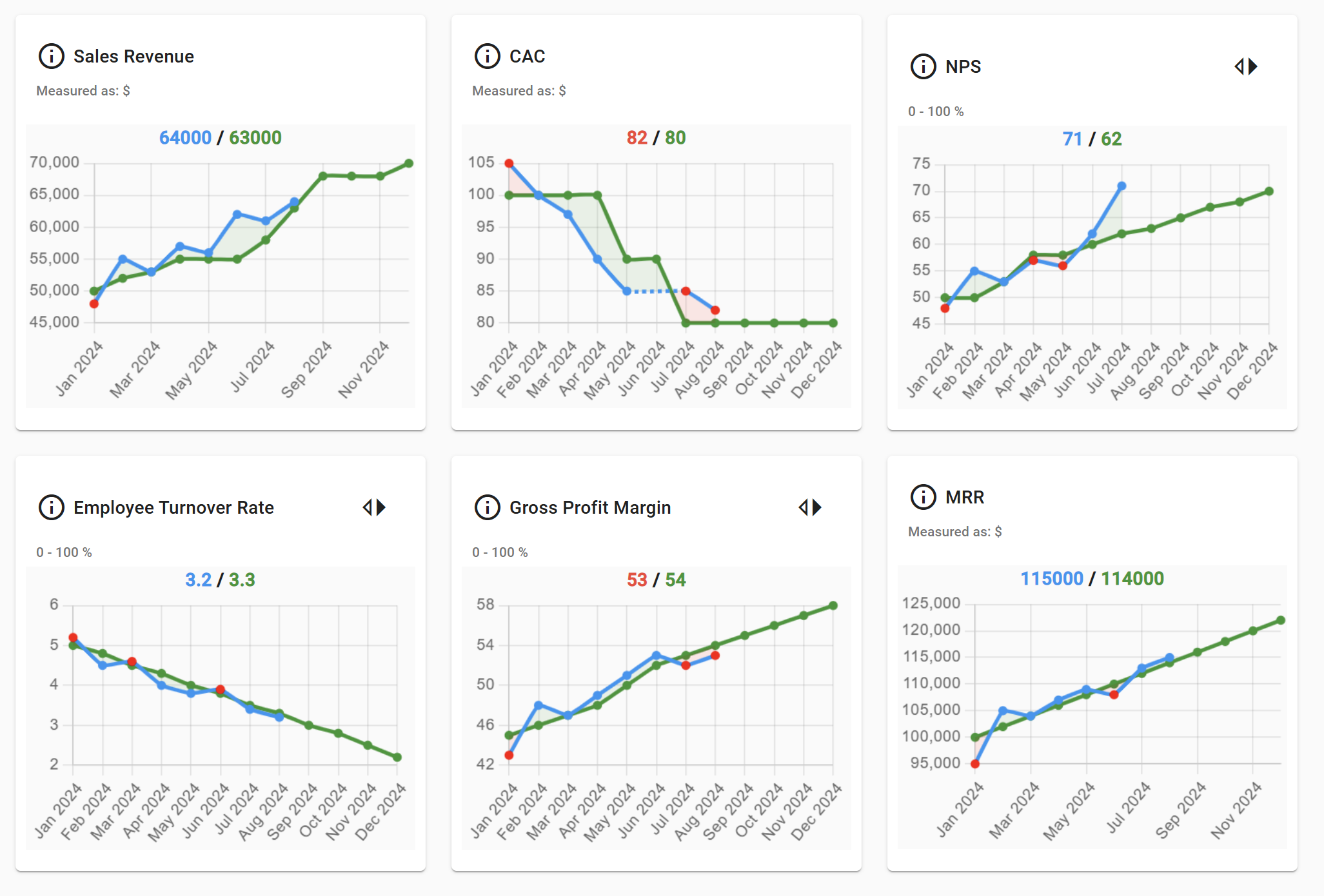
Task: Click 'Measured as: $' under MRR
Action: (x=955, y=532)
